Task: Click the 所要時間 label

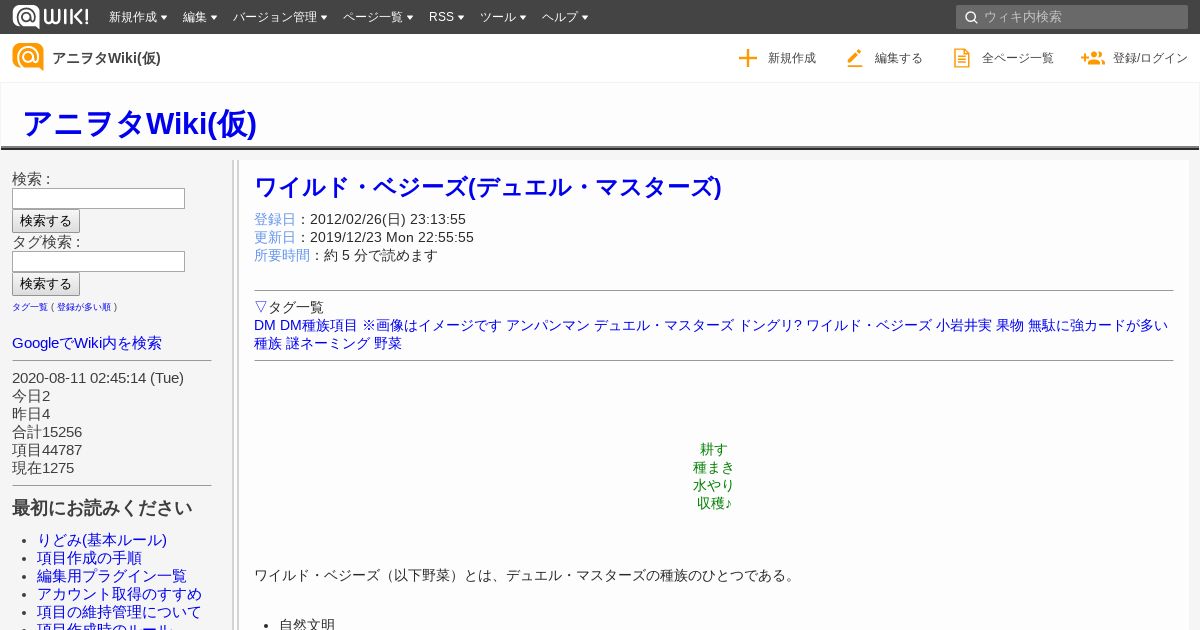Action: (x=282, y=255)
